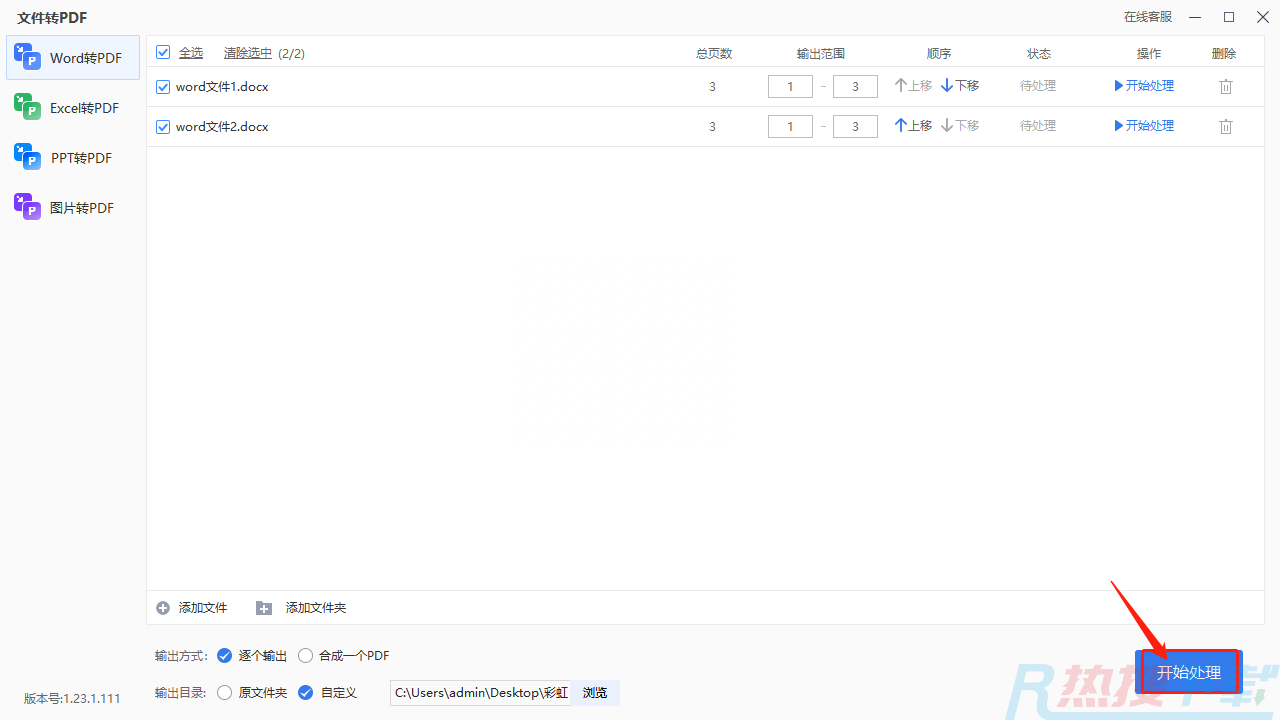Uncheck word文件1.docx in the file list

pos(162,86)
